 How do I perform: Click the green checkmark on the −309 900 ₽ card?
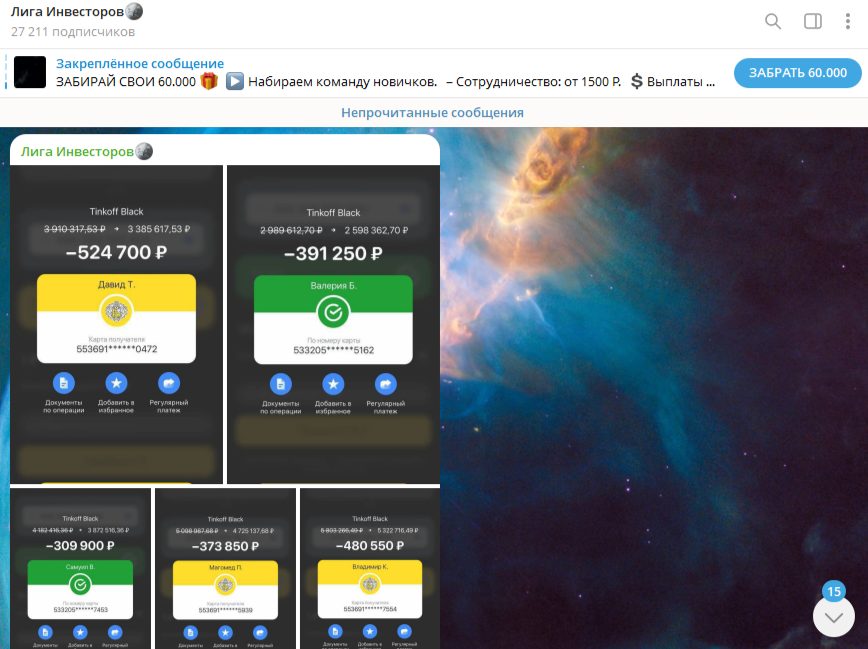80,584
